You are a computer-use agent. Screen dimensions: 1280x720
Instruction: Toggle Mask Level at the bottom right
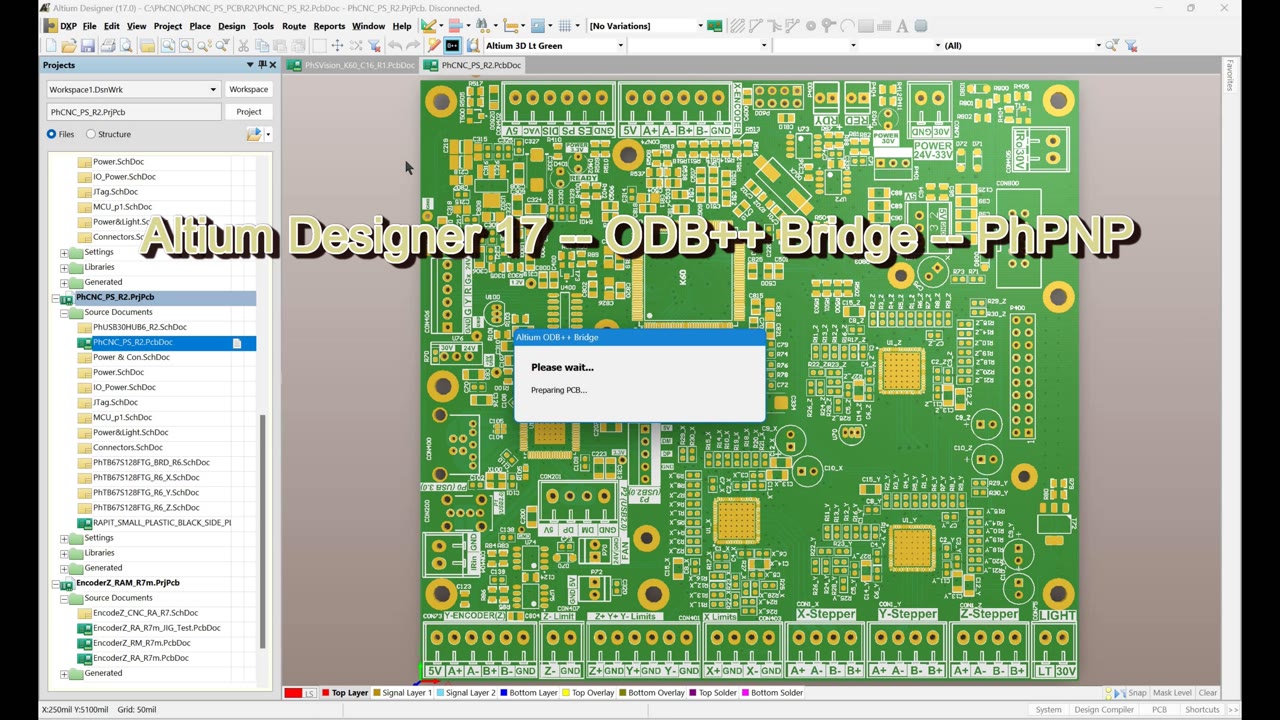coord(1172,693)
